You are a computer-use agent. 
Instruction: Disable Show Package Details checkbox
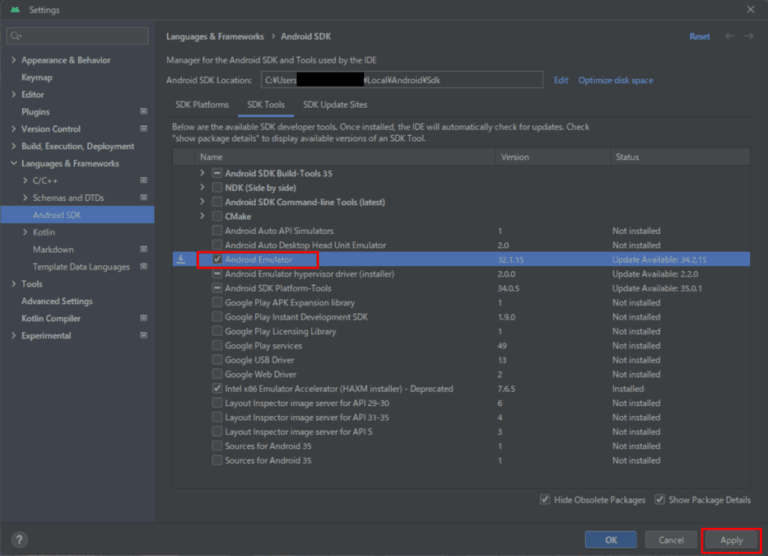660,499
